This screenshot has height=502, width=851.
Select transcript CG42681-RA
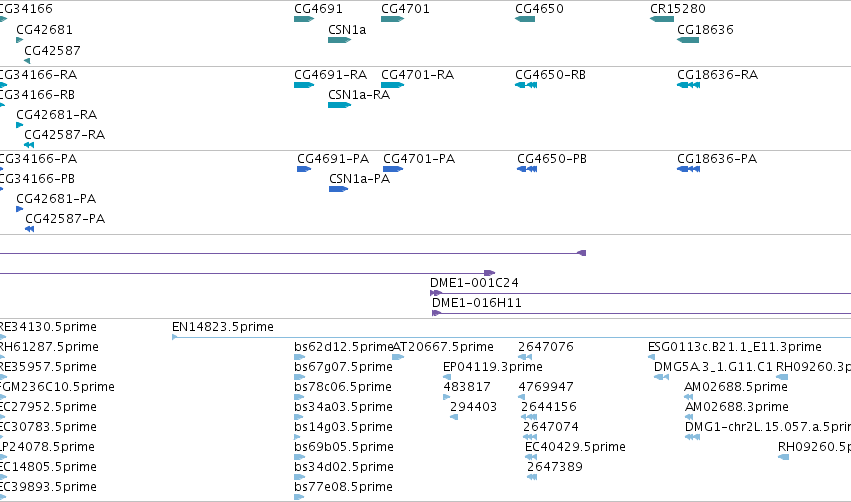tap(56, 115)
